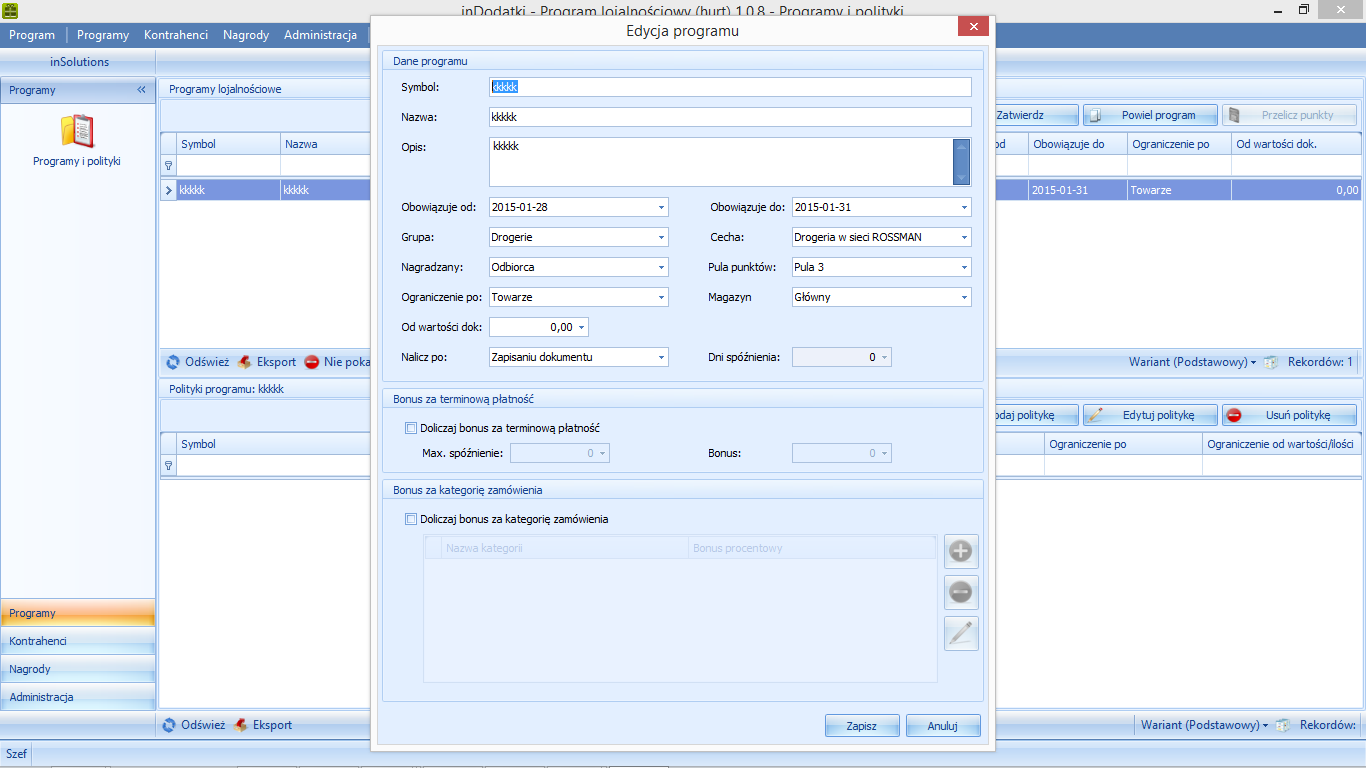1366x768 pixels.
Task: Click the row indicator arrow for kkkkk
Action: 168,189
